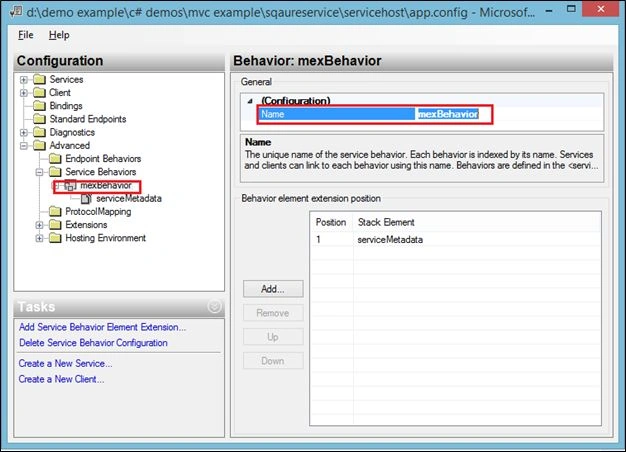Click Add Service Behavior Element Extension link
This screenshot has height=452, width=626.
(x=102, y=327)
